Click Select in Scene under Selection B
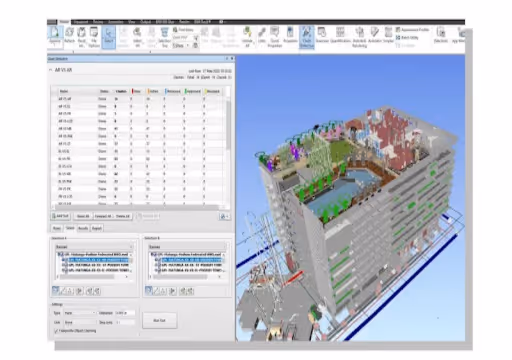 click(190, 291)
